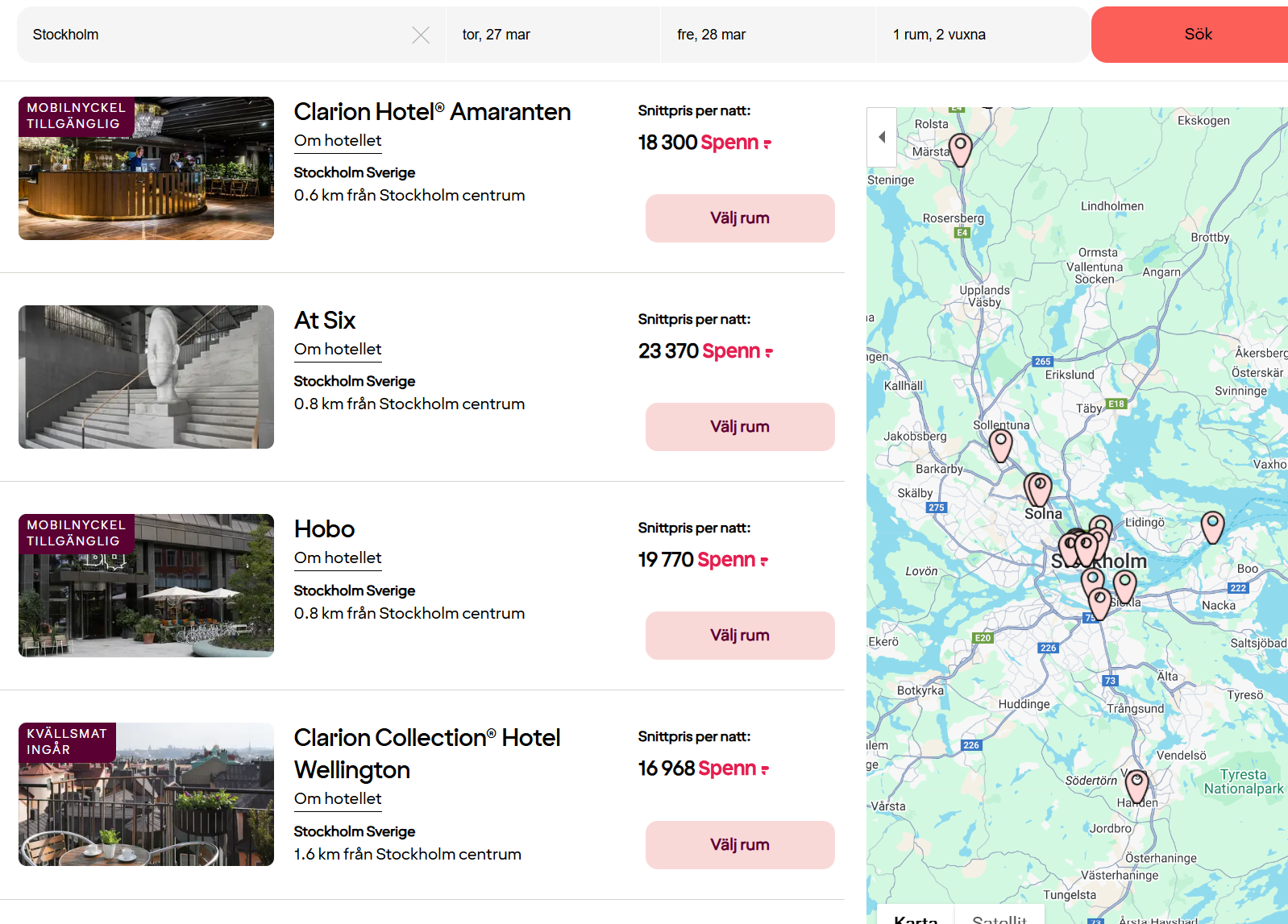Click the map pin near Märsta
The width and height of the screenshot is (1288, 924).
960,148
